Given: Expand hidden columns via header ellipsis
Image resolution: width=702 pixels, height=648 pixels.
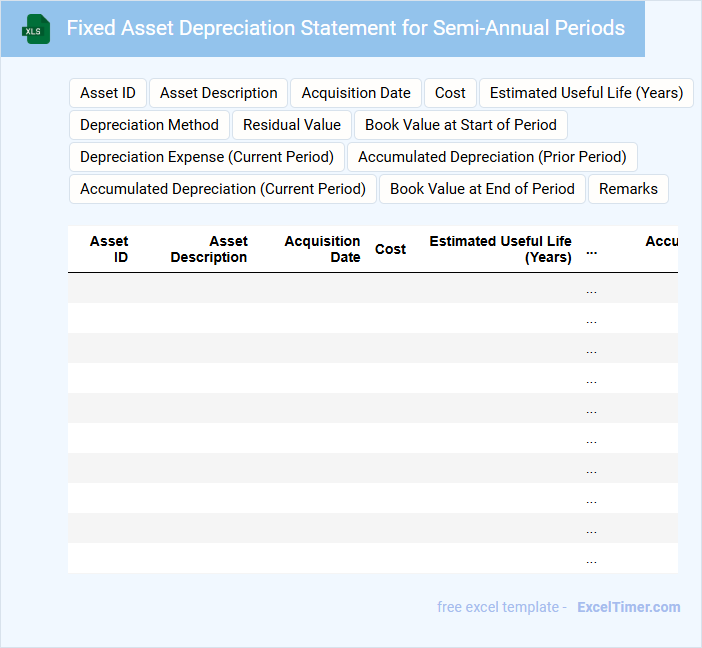Looking at the screenshot, I should coord(591,250).
